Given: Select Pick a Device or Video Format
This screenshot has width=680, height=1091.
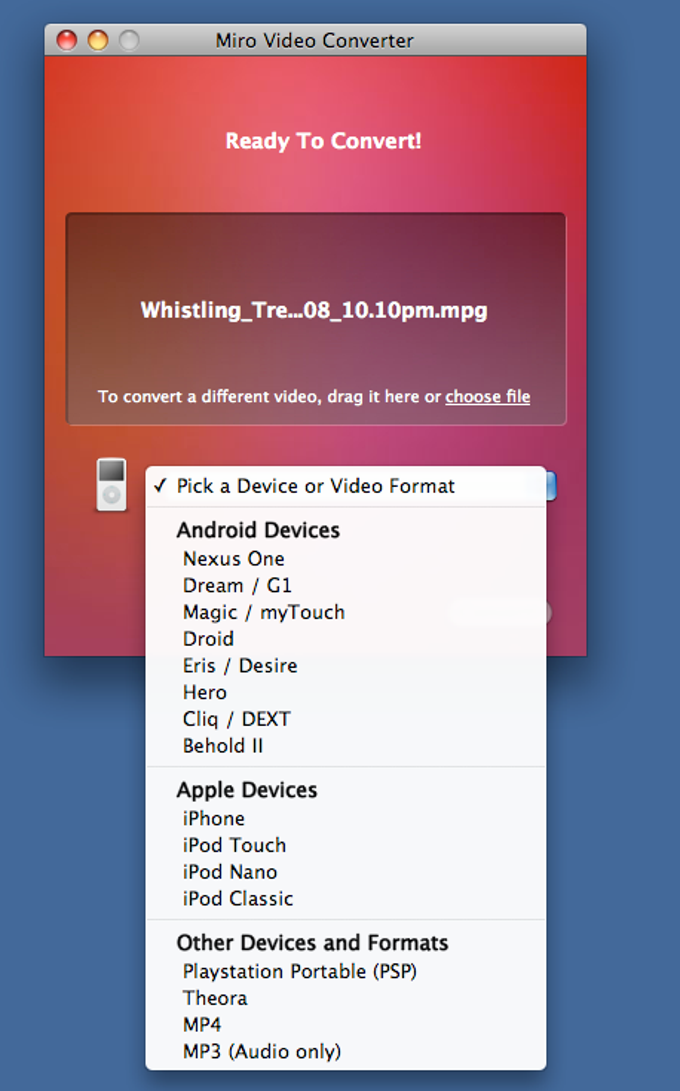Looking at the screenshot, I should point(346,486).
